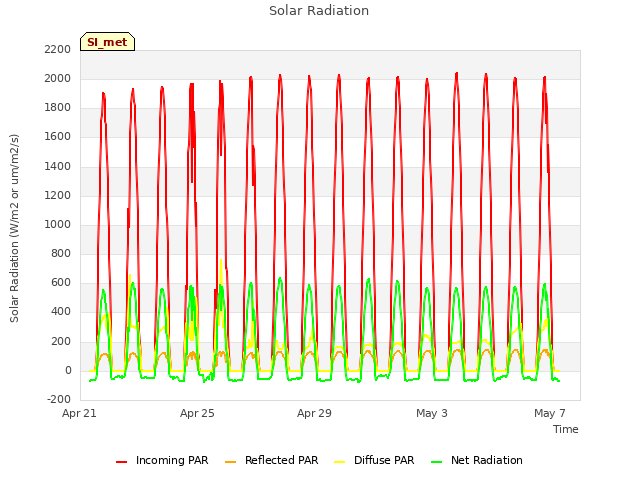Screen dimensions: 640x480
Task: Click the 1200 y-axis tick label
Action: pos(58,195)
